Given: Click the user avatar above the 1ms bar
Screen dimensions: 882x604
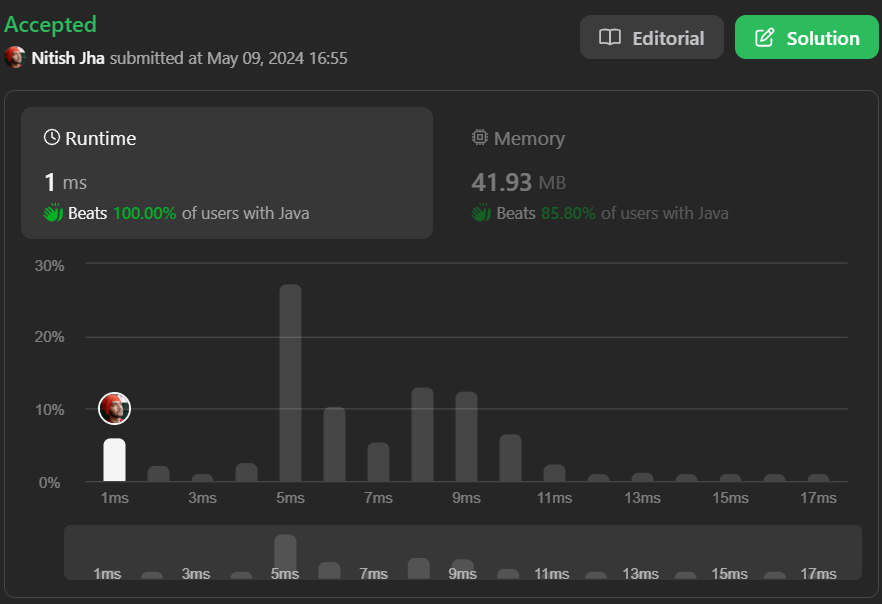Looking at the screenshot, I should point(115,408).
